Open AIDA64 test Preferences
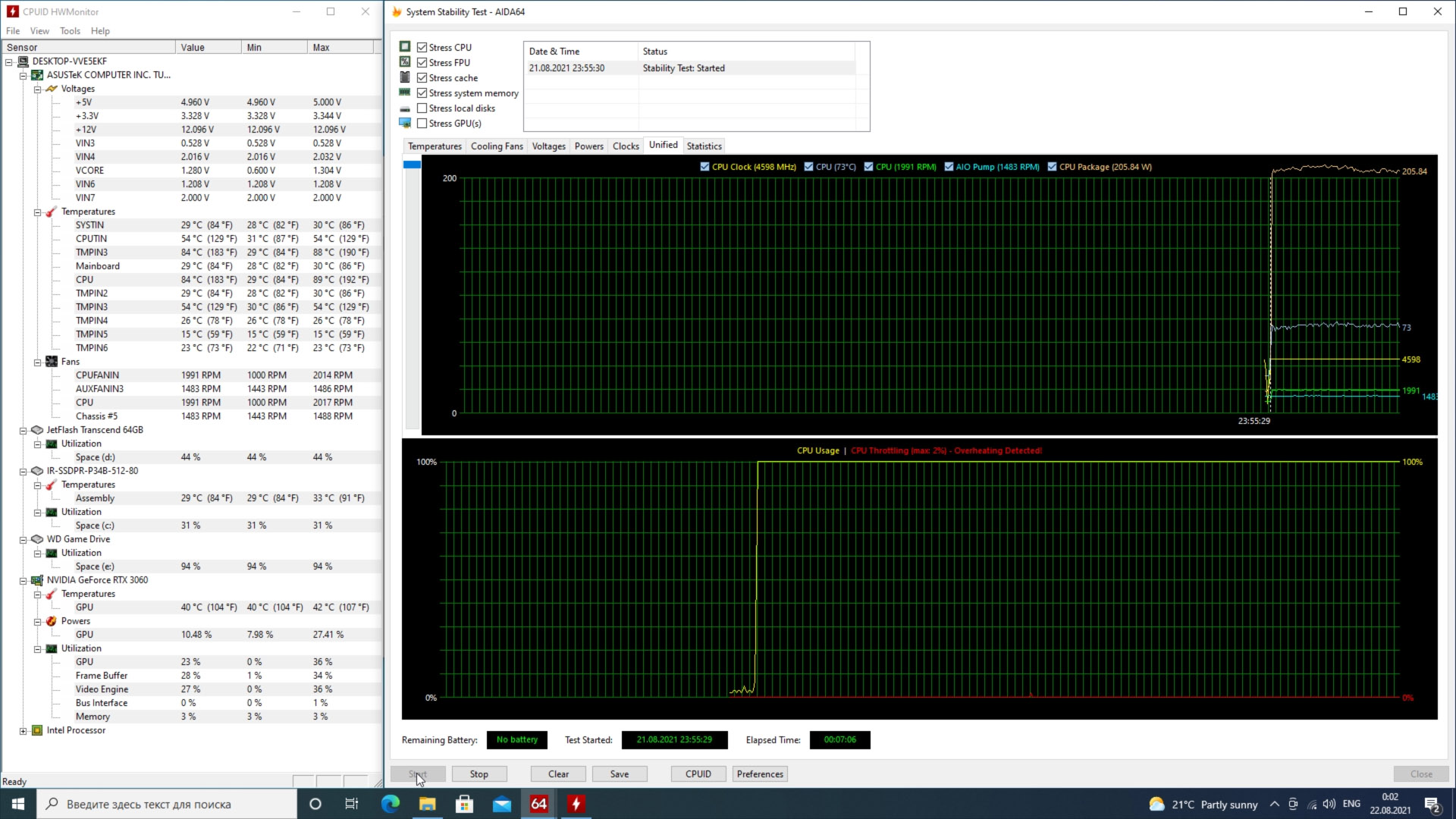This screenshot has height=819, width=1456. [760, 774]
